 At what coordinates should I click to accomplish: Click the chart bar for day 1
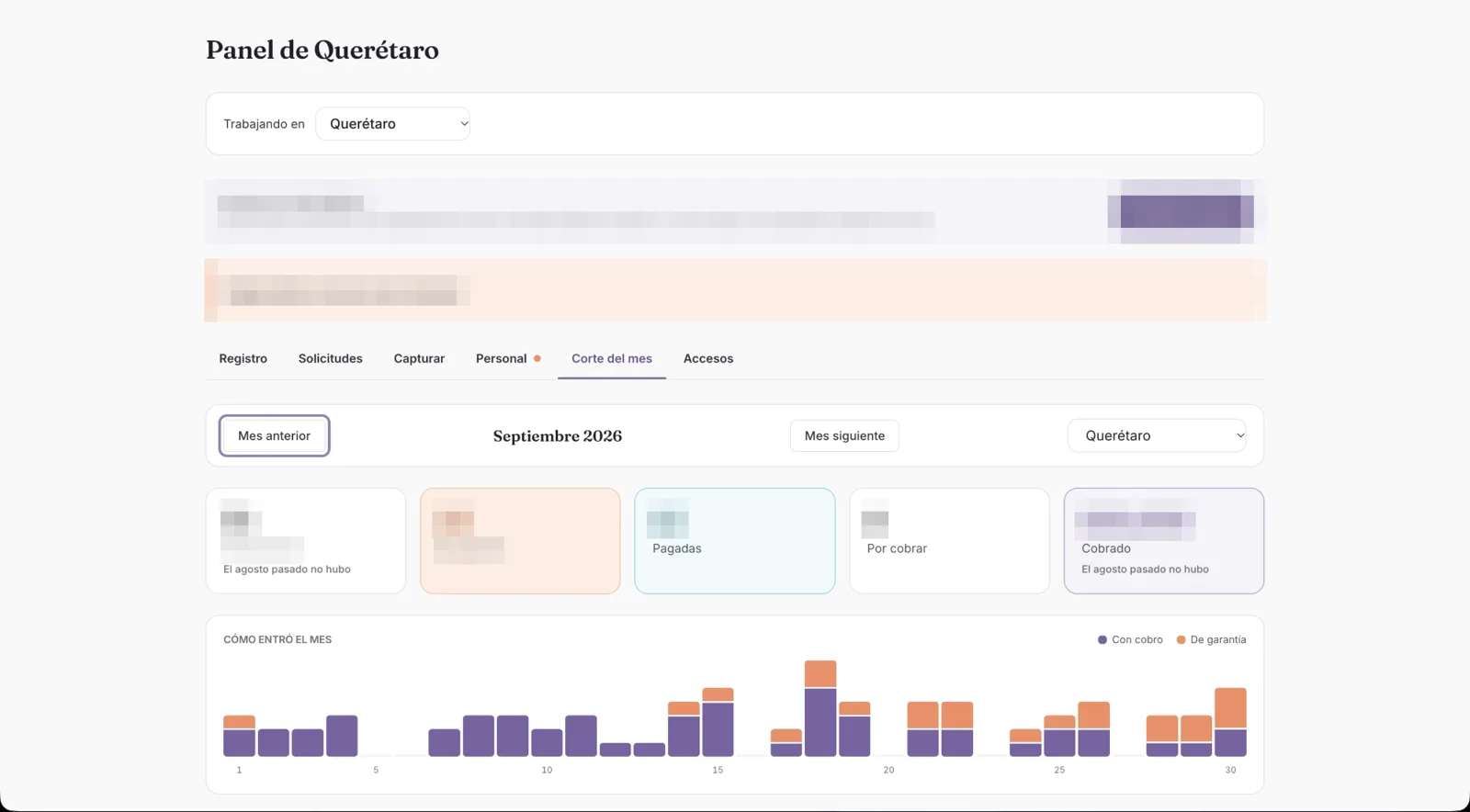[239, 736]
